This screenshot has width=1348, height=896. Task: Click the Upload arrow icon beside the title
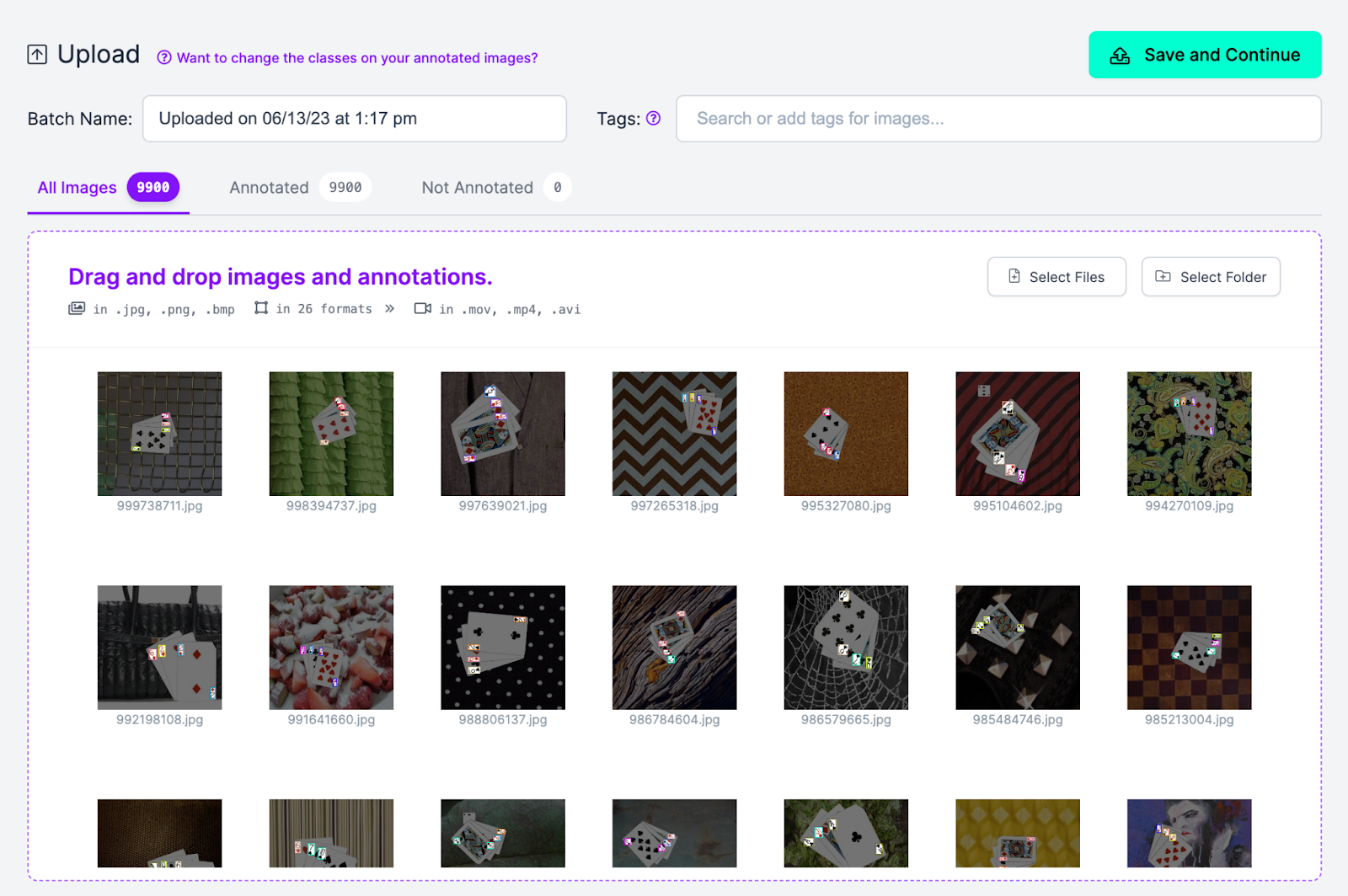37,55
